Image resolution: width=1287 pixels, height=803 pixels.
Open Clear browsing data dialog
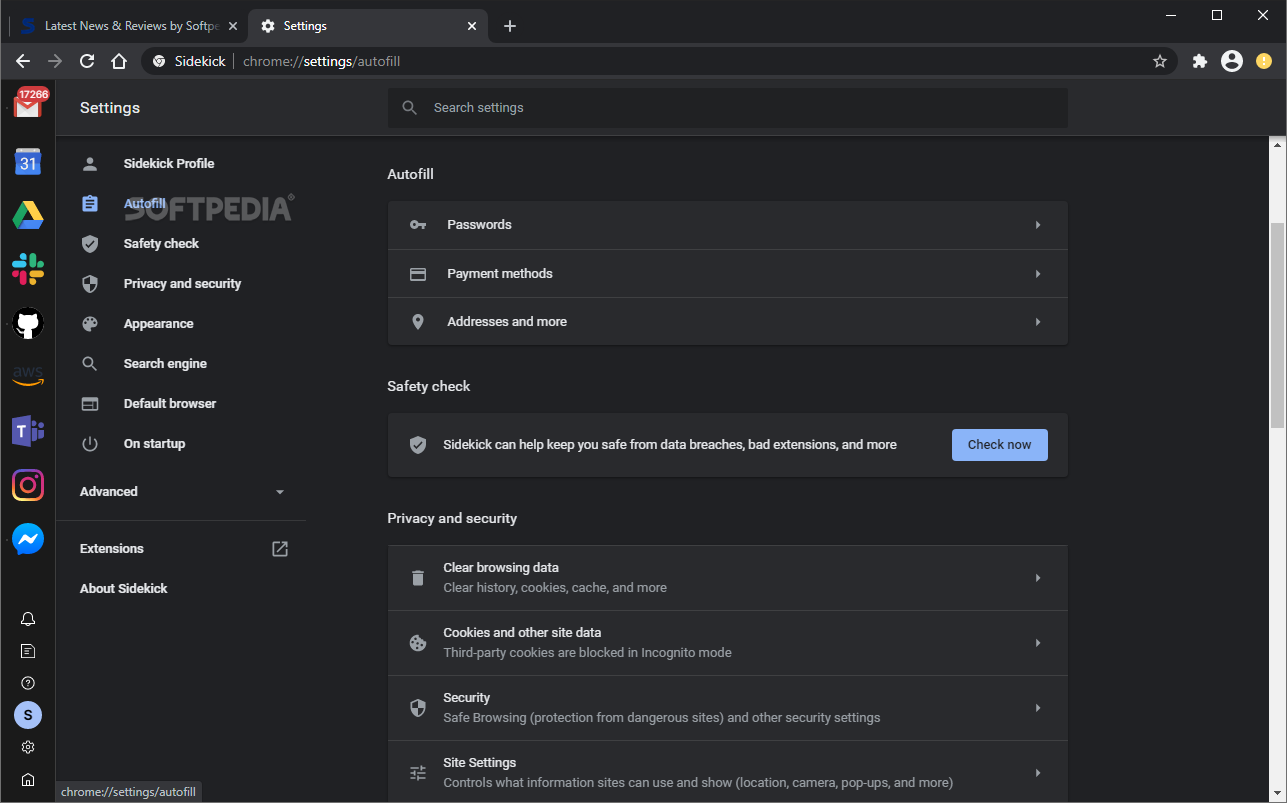pyautogui.click(x=727, y=578)
